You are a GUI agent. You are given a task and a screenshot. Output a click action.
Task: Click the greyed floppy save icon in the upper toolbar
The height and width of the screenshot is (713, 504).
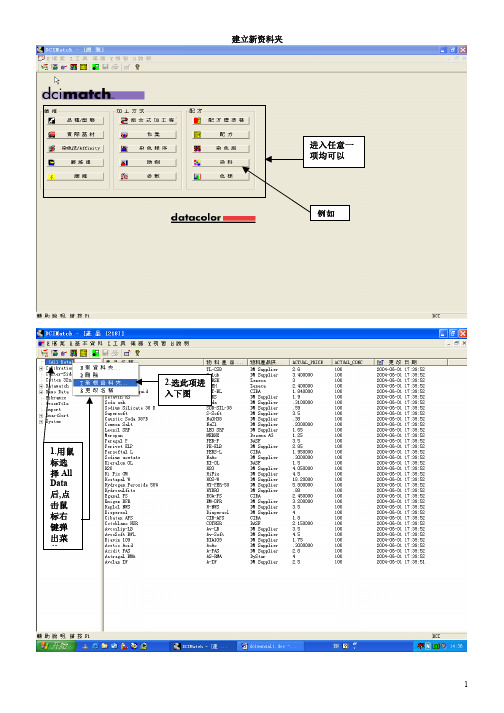pyautogui.click(x=106, y=67)
